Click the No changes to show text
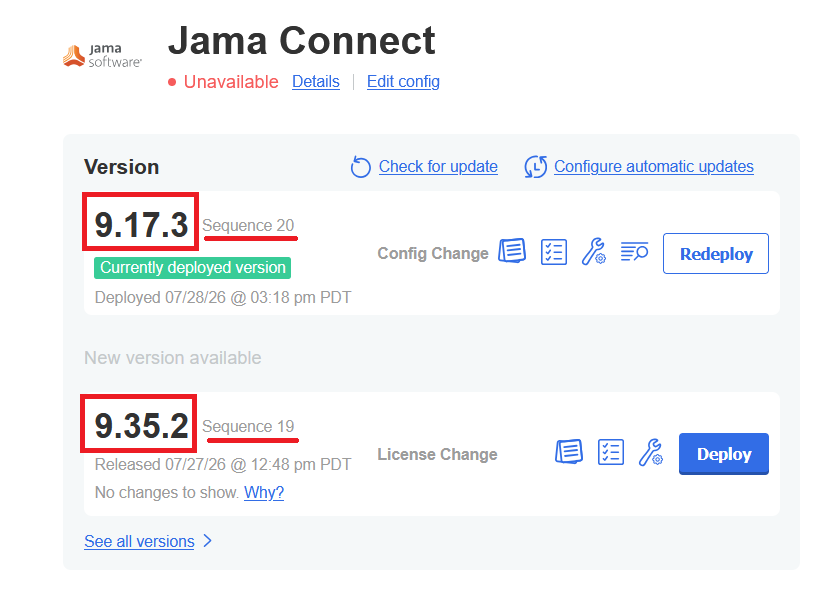824x593 pixels. (x=167, y=493)
